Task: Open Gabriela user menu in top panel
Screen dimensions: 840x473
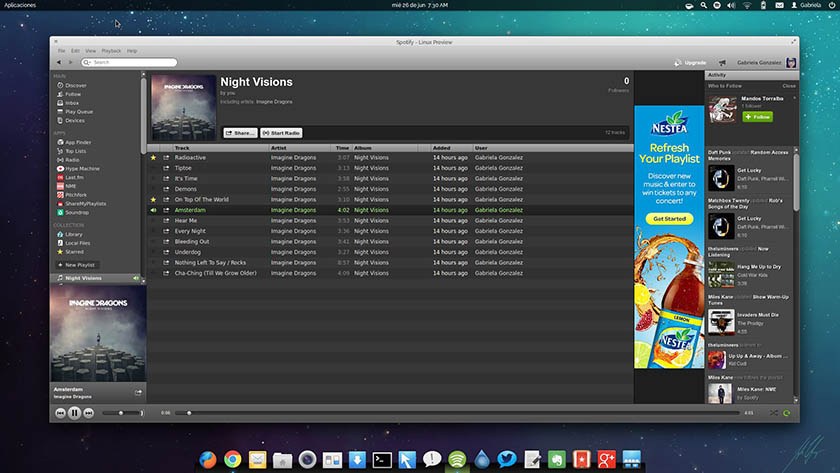Action: (x=806, y=5)
